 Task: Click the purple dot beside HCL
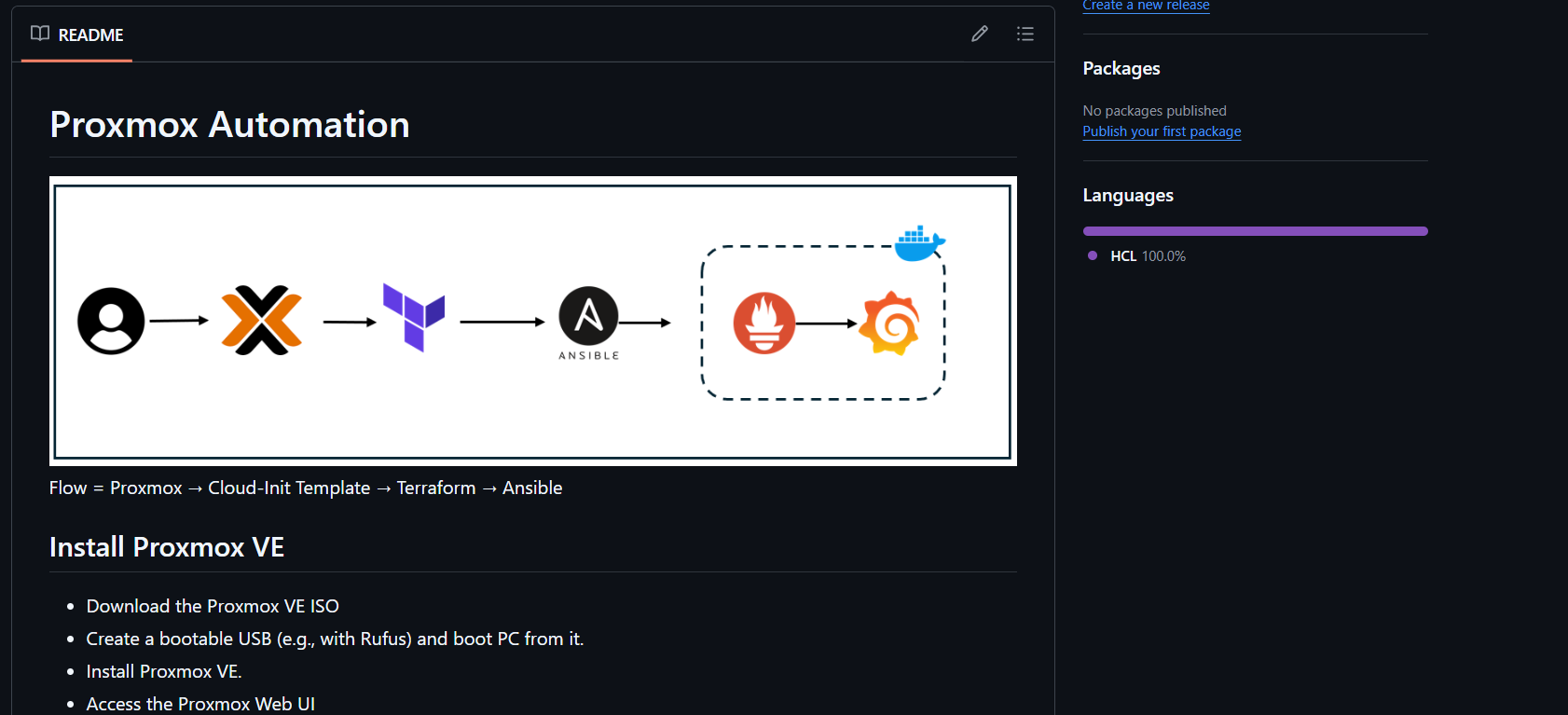point(1093,255)
